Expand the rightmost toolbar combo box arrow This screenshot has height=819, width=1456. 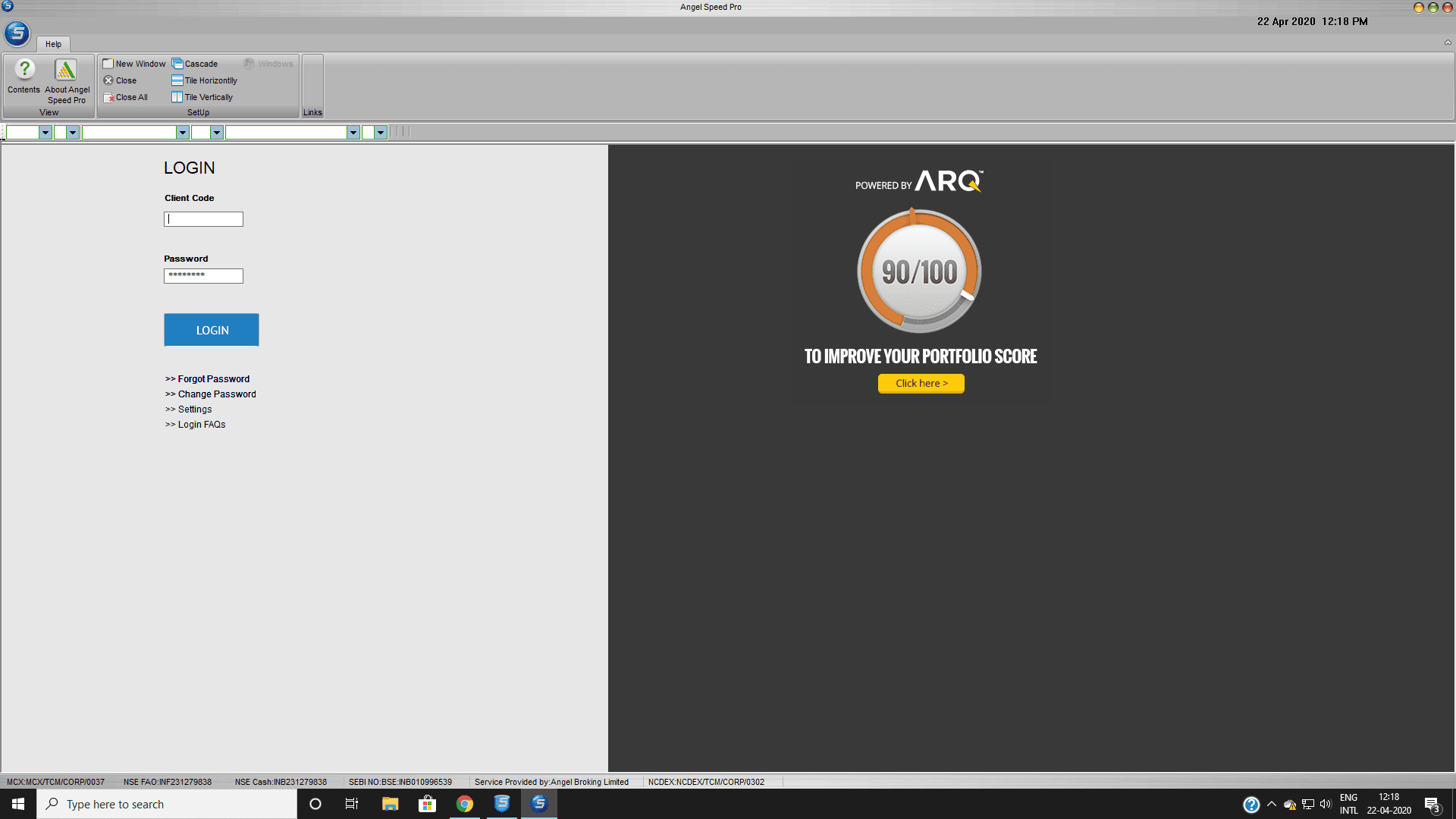(381, 133)
